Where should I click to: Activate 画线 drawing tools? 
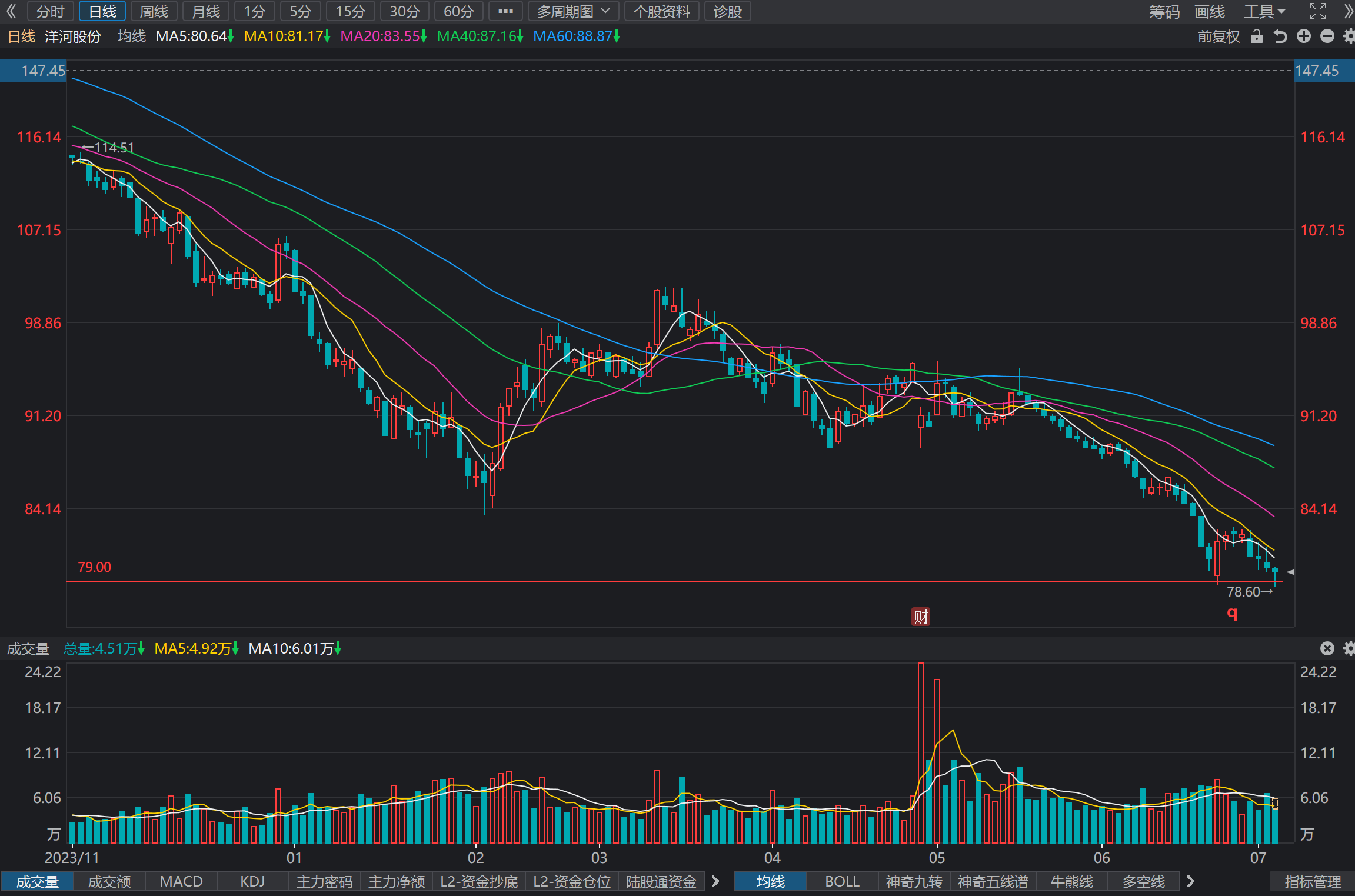click(x=1210, y=11)
